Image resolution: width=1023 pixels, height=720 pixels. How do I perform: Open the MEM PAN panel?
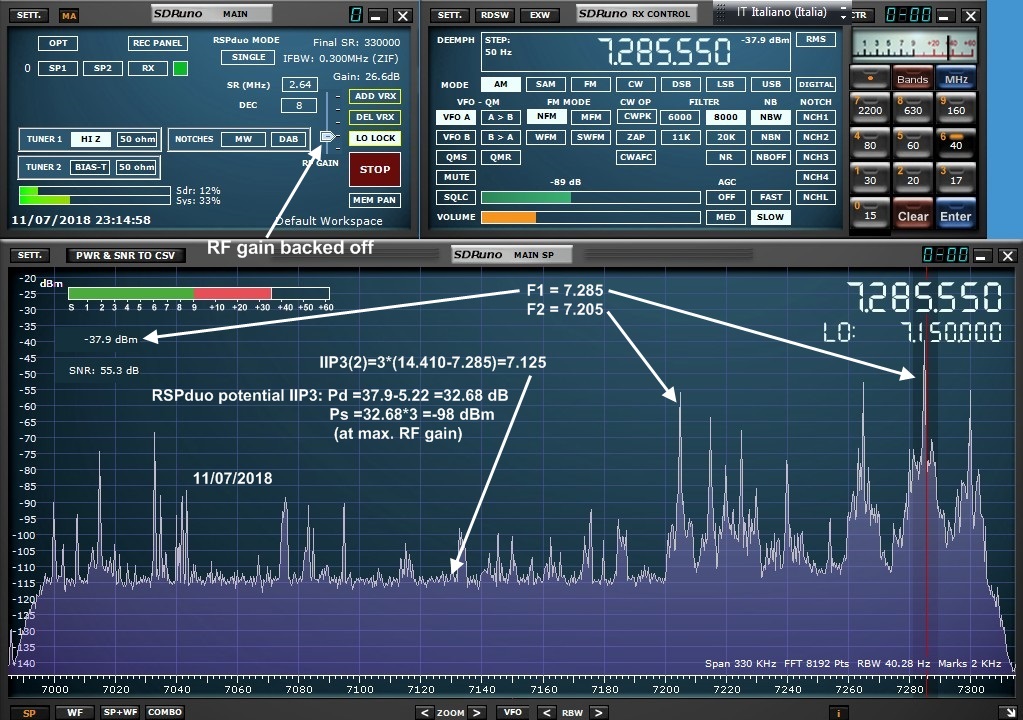374,200
